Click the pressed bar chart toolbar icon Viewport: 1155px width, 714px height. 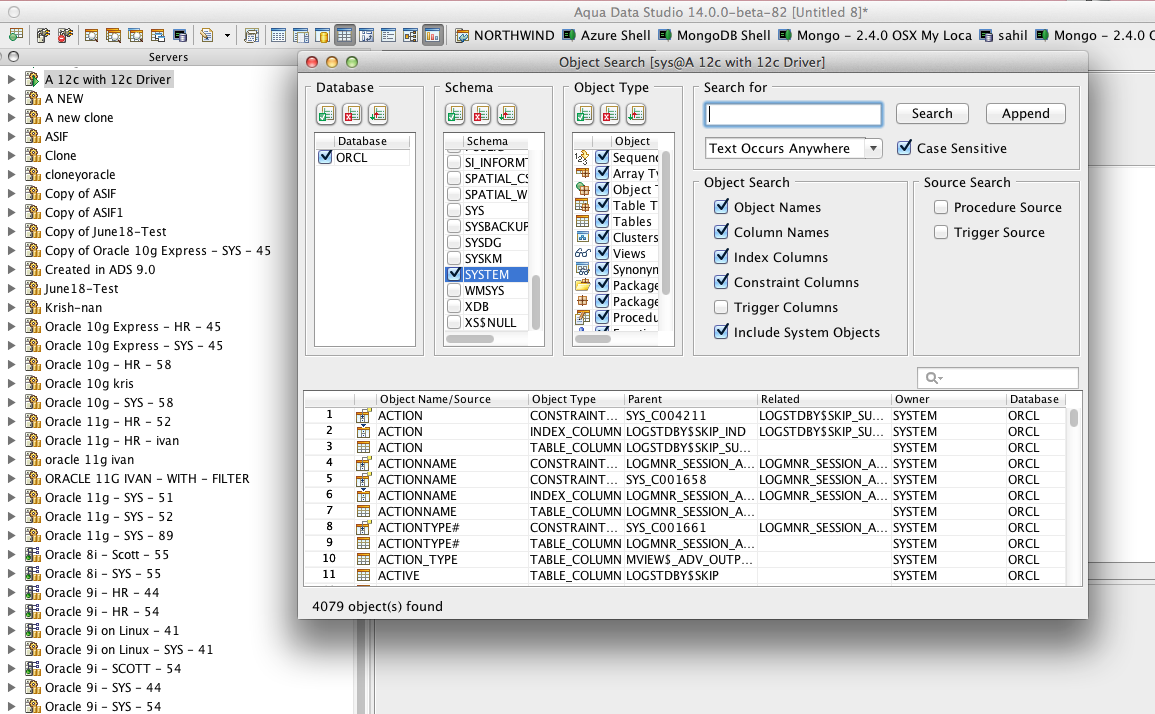[x=432, y=35]
